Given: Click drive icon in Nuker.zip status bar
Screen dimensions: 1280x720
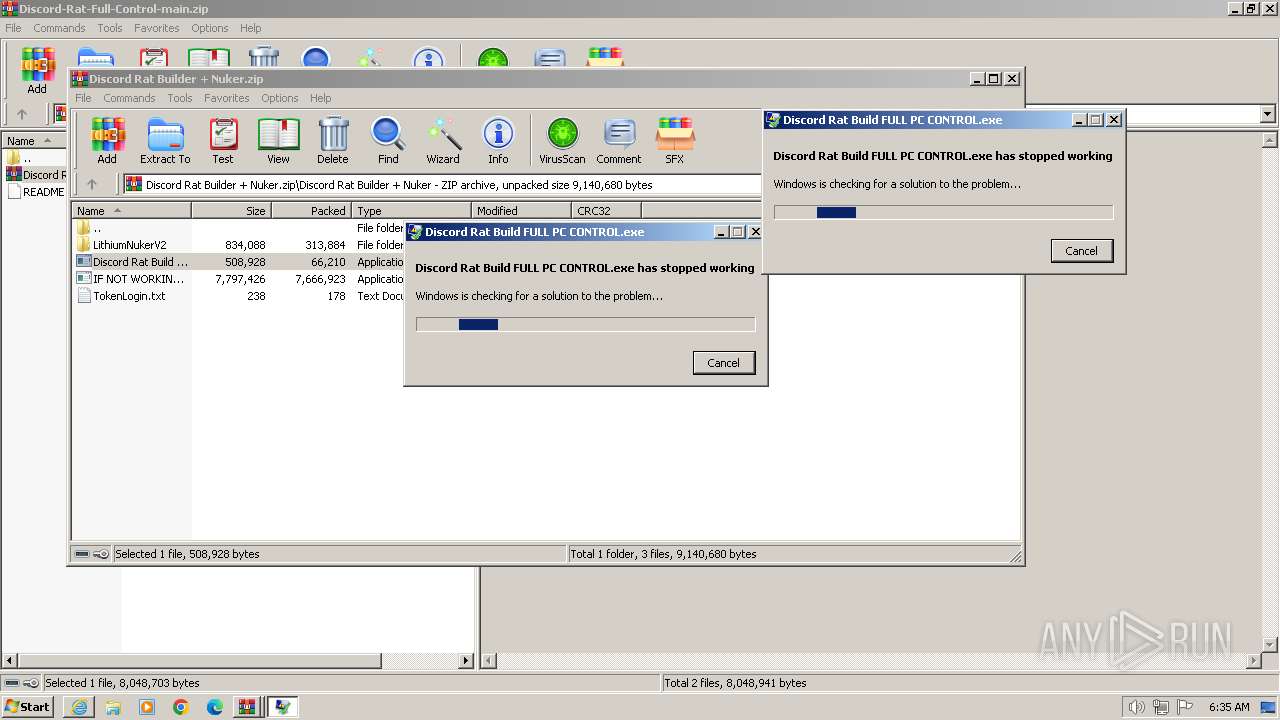Looking at the screenshot, I should pos(82,554).
